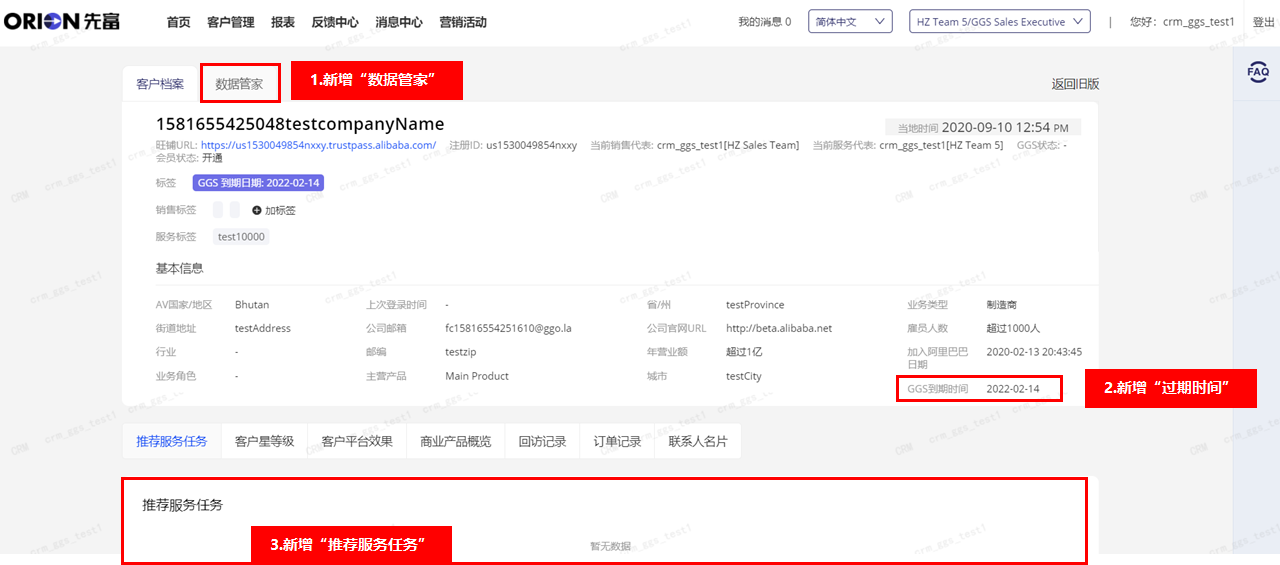The width and height of the screenshot is (1280, 565).
Task: Click the GGS 到期日期: 2022-02-14 tag
Action: (x=258, y=183)
